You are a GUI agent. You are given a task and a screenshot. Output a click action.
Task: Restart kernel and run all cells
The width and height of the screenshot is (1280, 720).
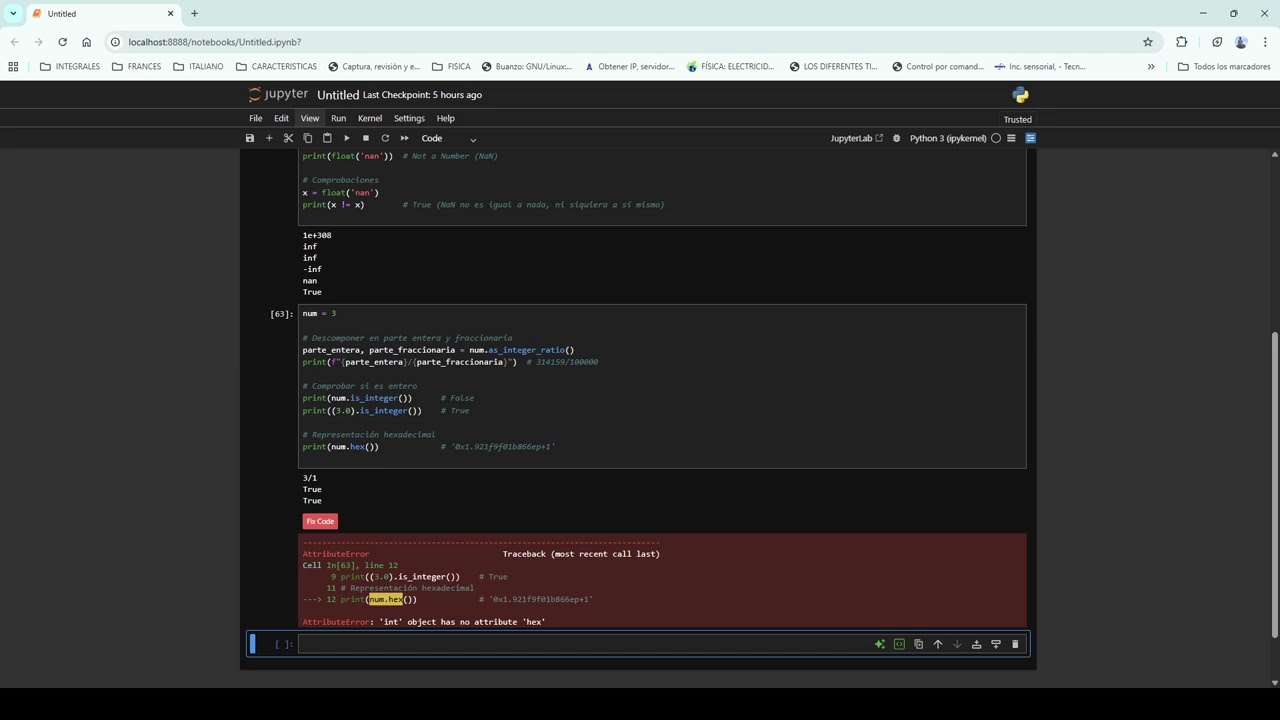point(404,138)
